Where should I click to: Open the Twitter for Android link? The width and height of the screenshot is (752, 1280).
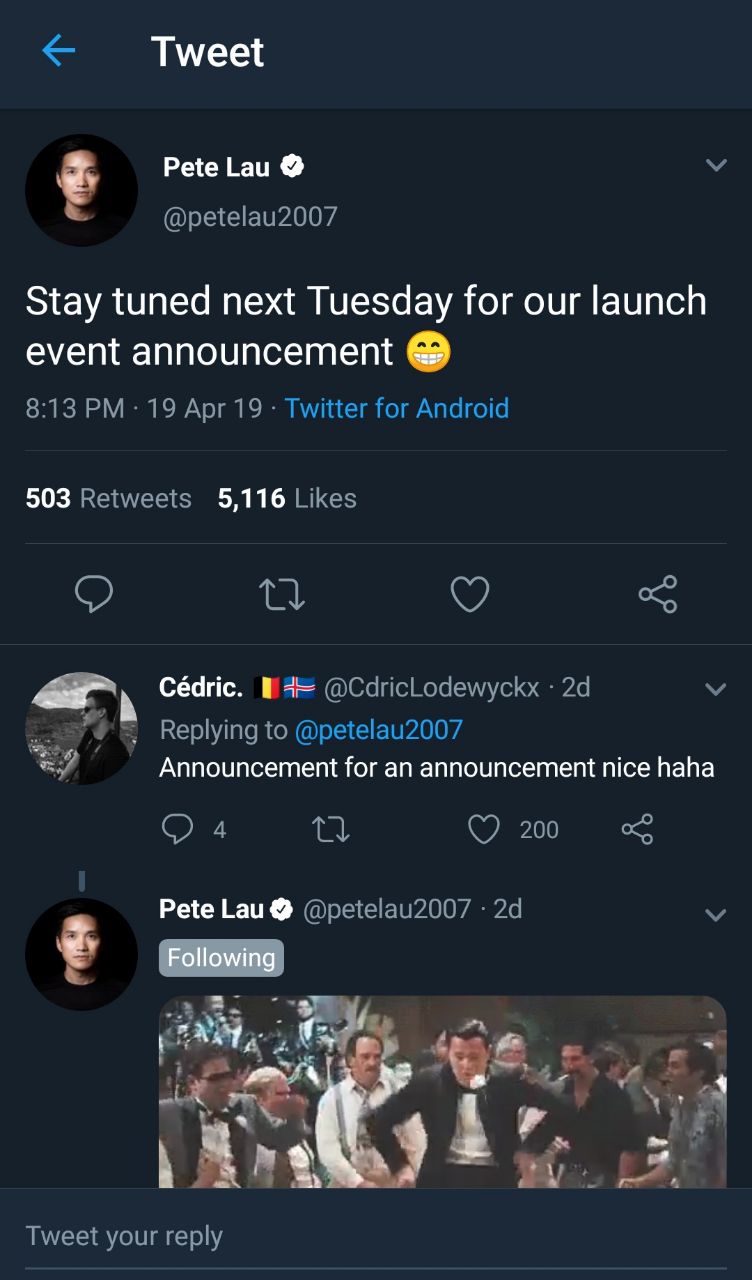point(396,408)
